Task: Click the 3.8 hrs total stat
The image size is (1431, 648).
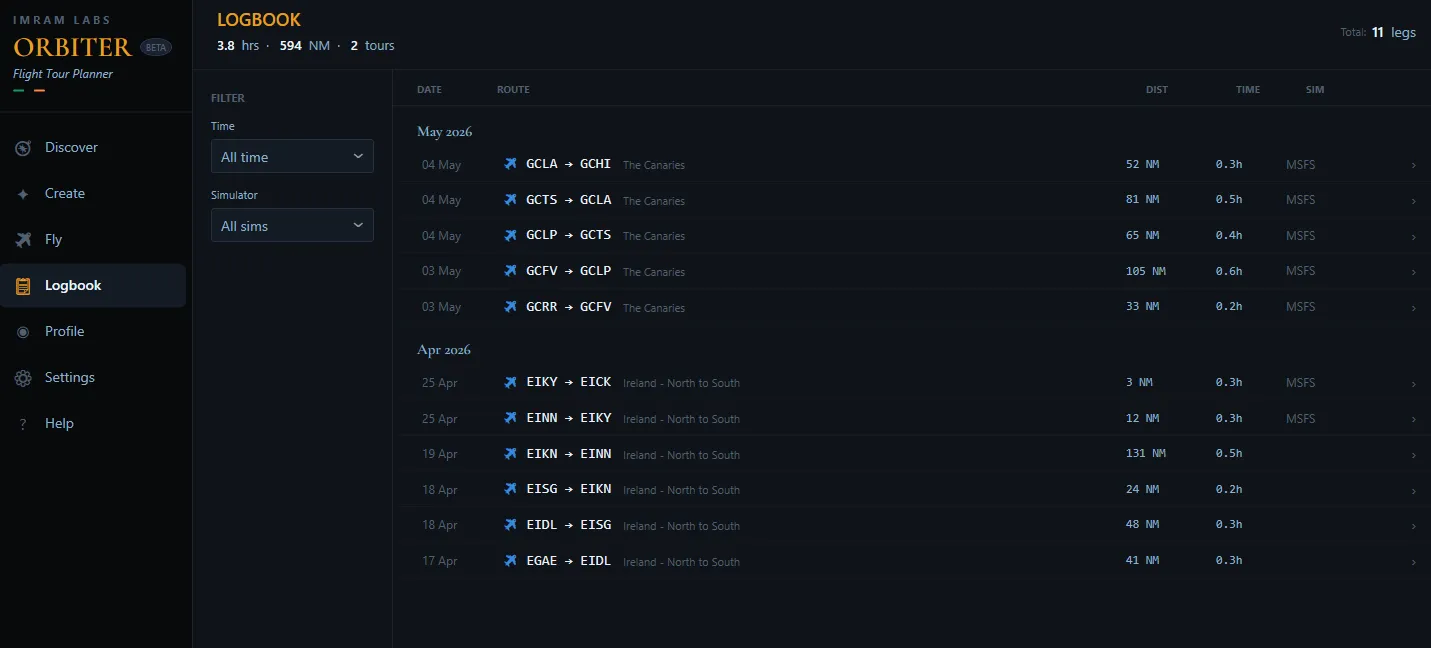Action: pyautogui.click(x=238, y=46)
